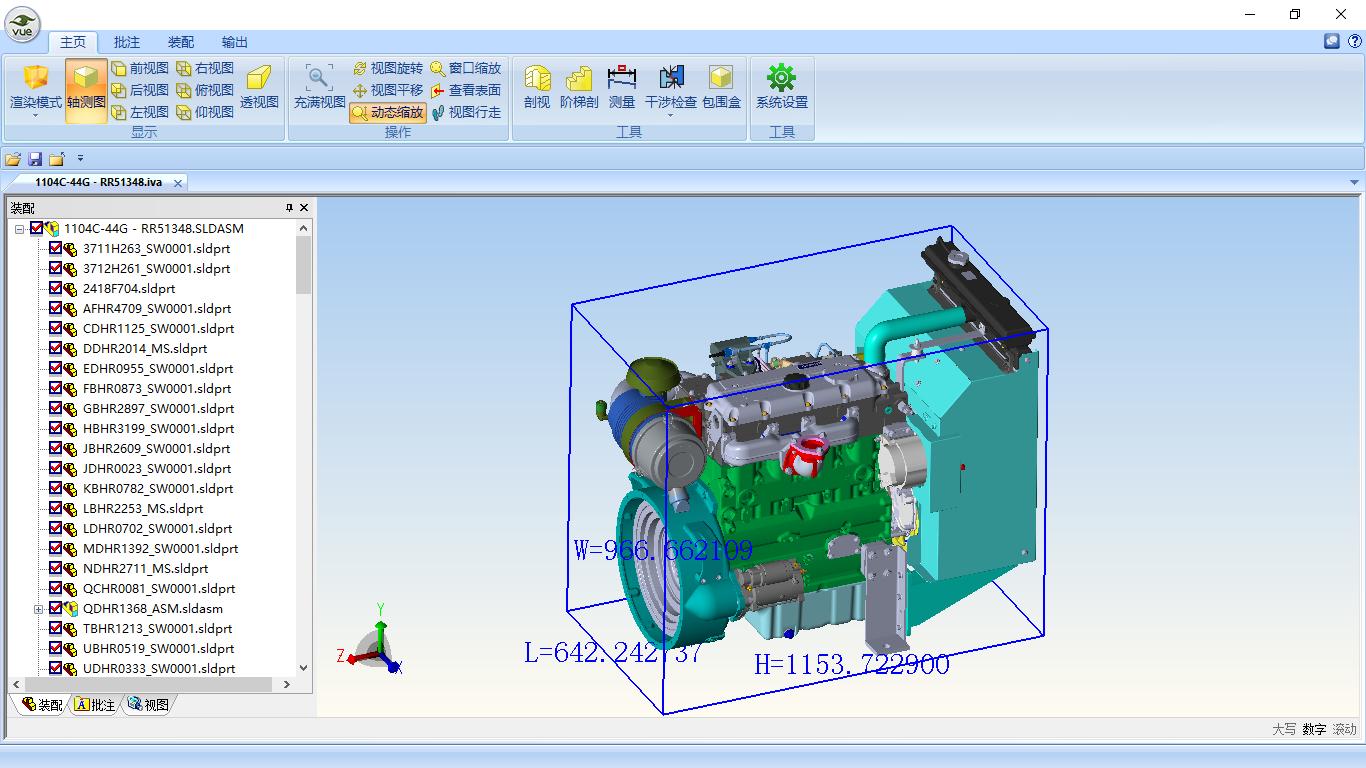Open 渲染模式 dropdown arrow

[36, 116]
